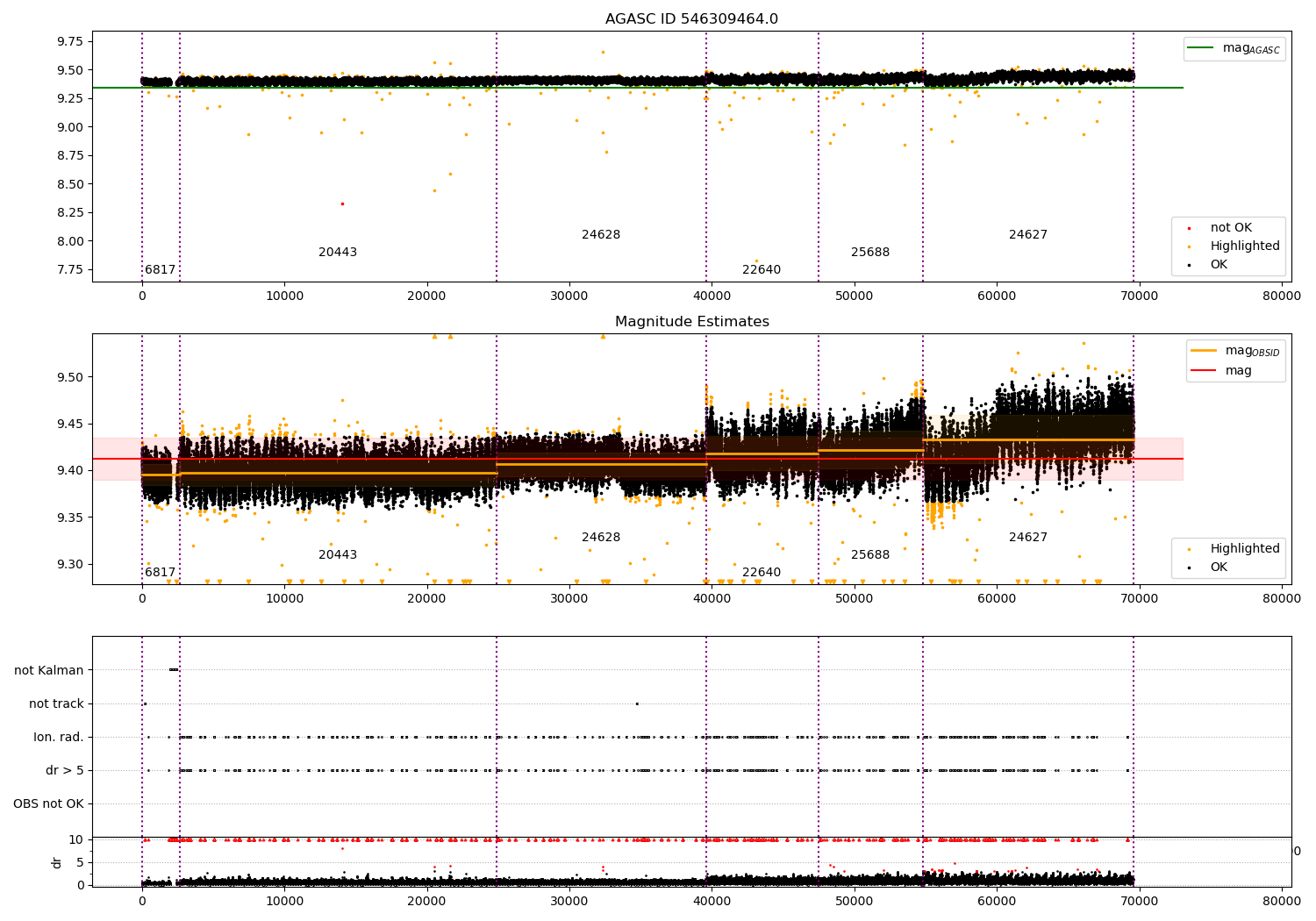1316x921 pixels.
Task: Click the 'OBS not OK' axis label
Action: (x=48, y=803)
